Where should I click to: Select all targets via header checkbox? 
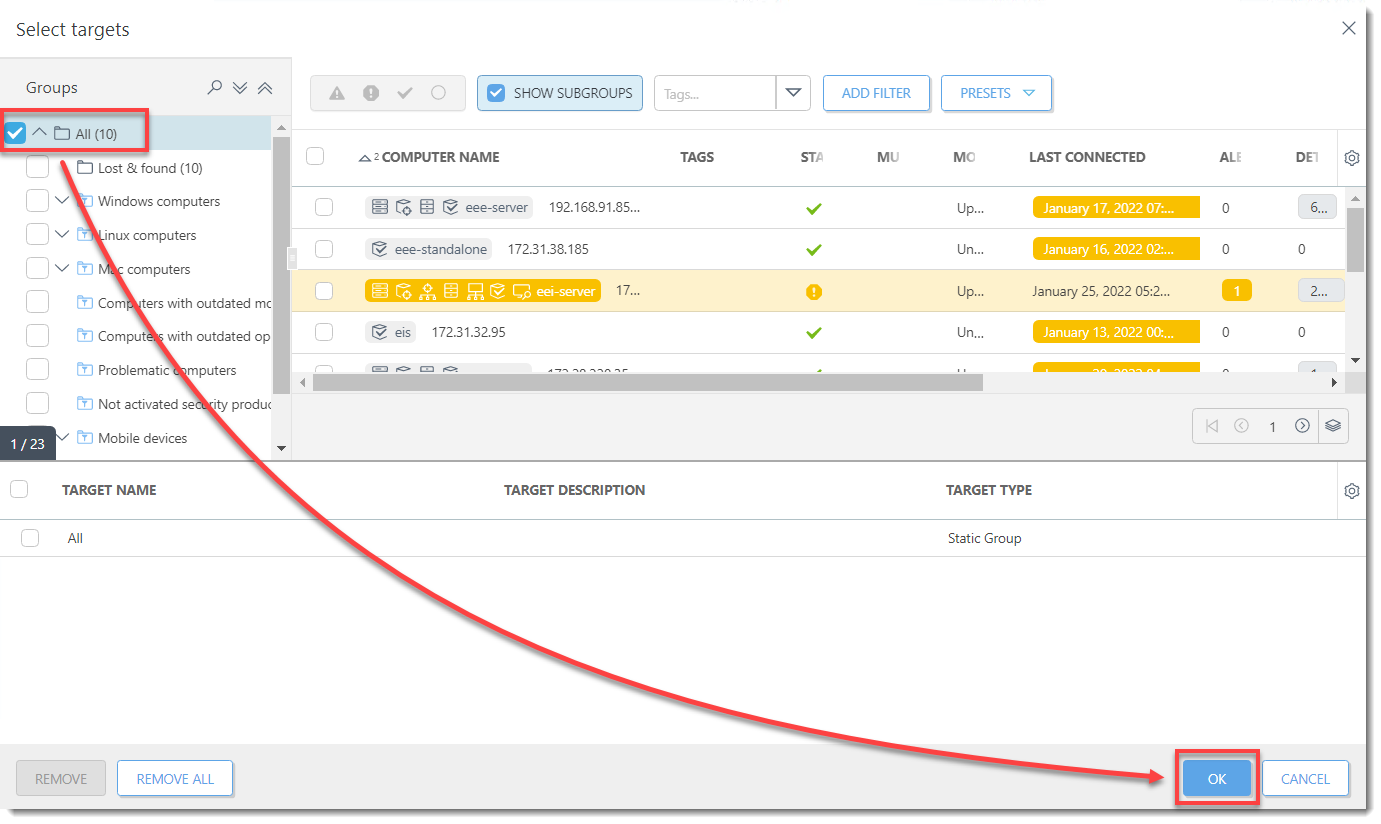(x=19, y=489)
